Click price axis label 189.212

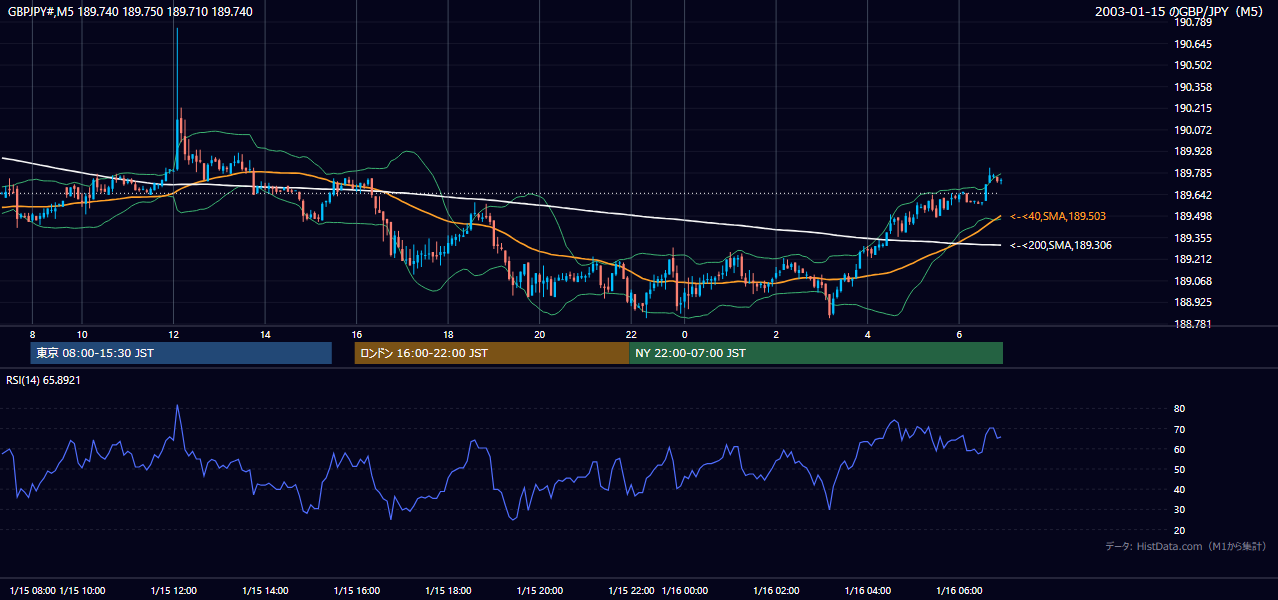[1194, 259]
